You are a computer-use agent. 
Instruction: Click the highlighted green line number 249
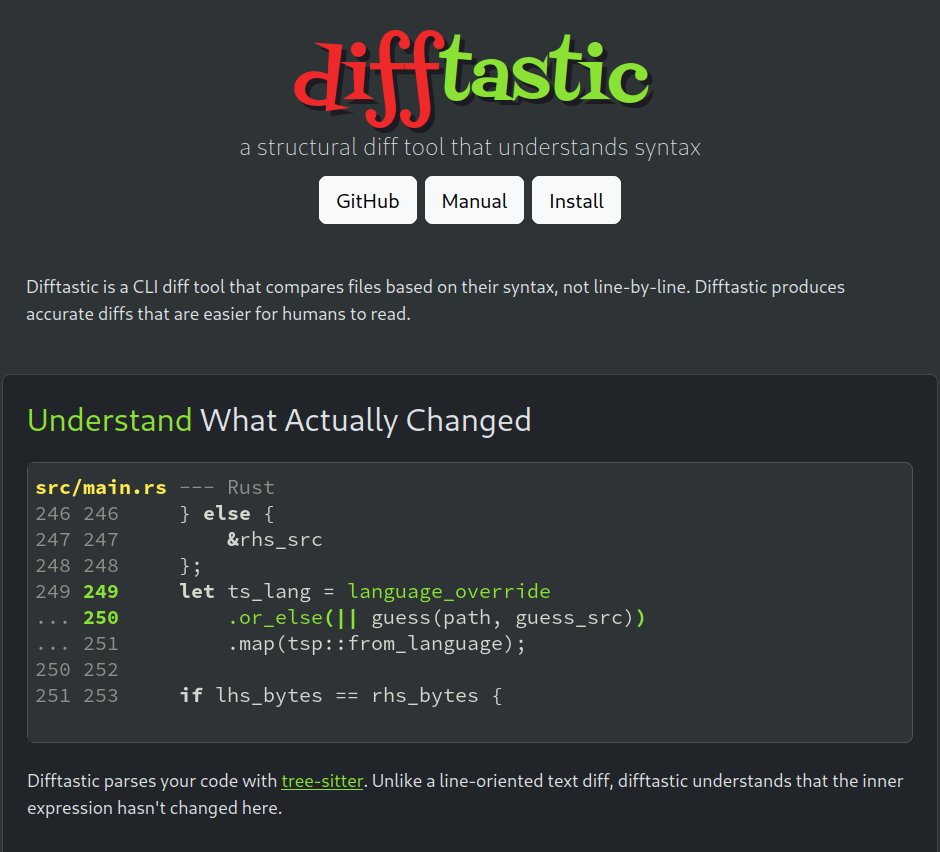point(101,592)
